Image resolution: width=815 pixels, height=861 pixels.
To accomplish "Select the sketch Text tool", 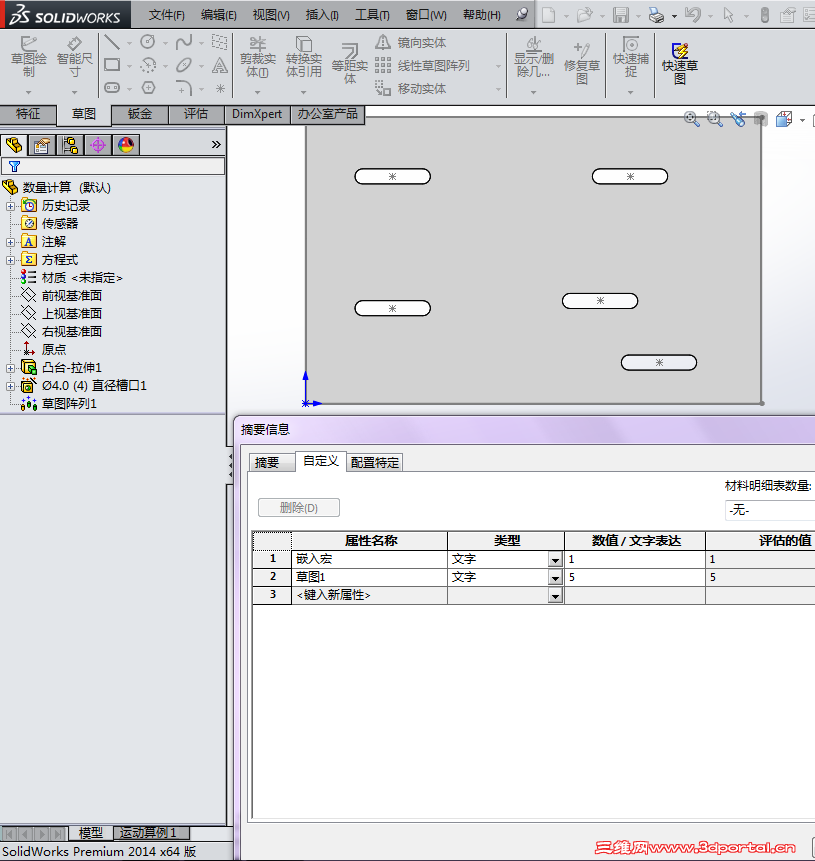I will (220, 65).
